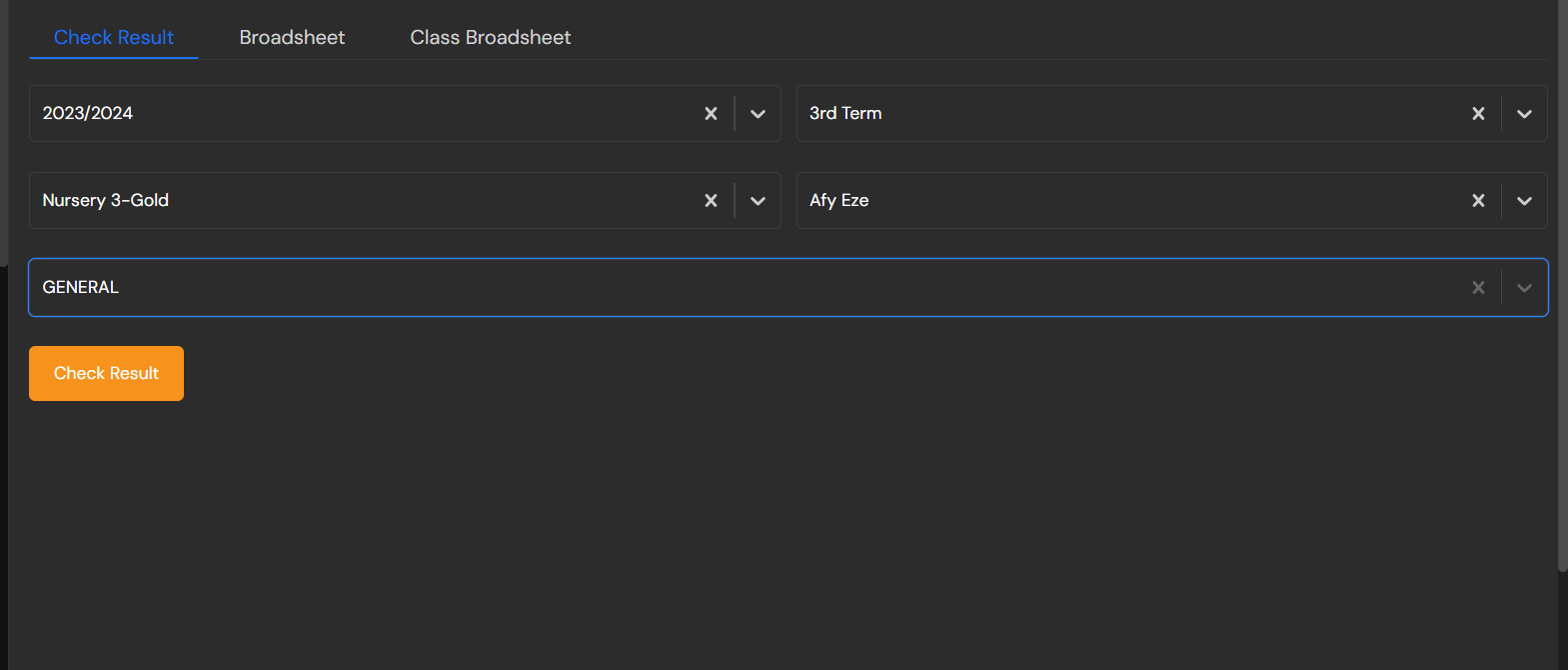Click inside the Nursery 3-Gold field

(x=360, y=201)
